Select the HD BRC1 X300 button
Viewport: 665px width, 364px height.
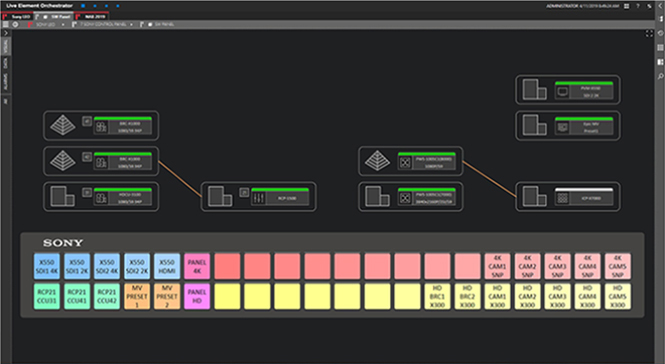coord(437,296)
